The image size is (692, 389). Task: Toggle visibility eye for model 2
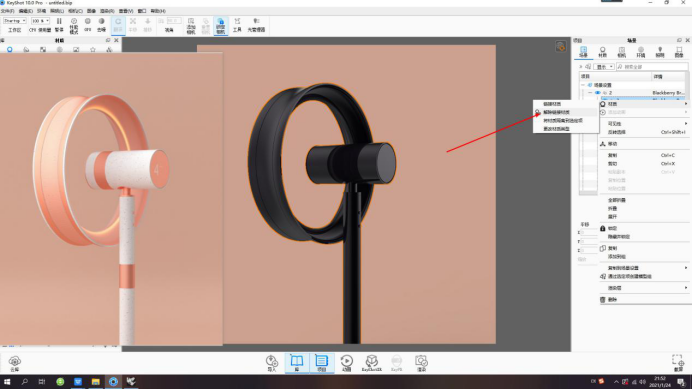598,93
